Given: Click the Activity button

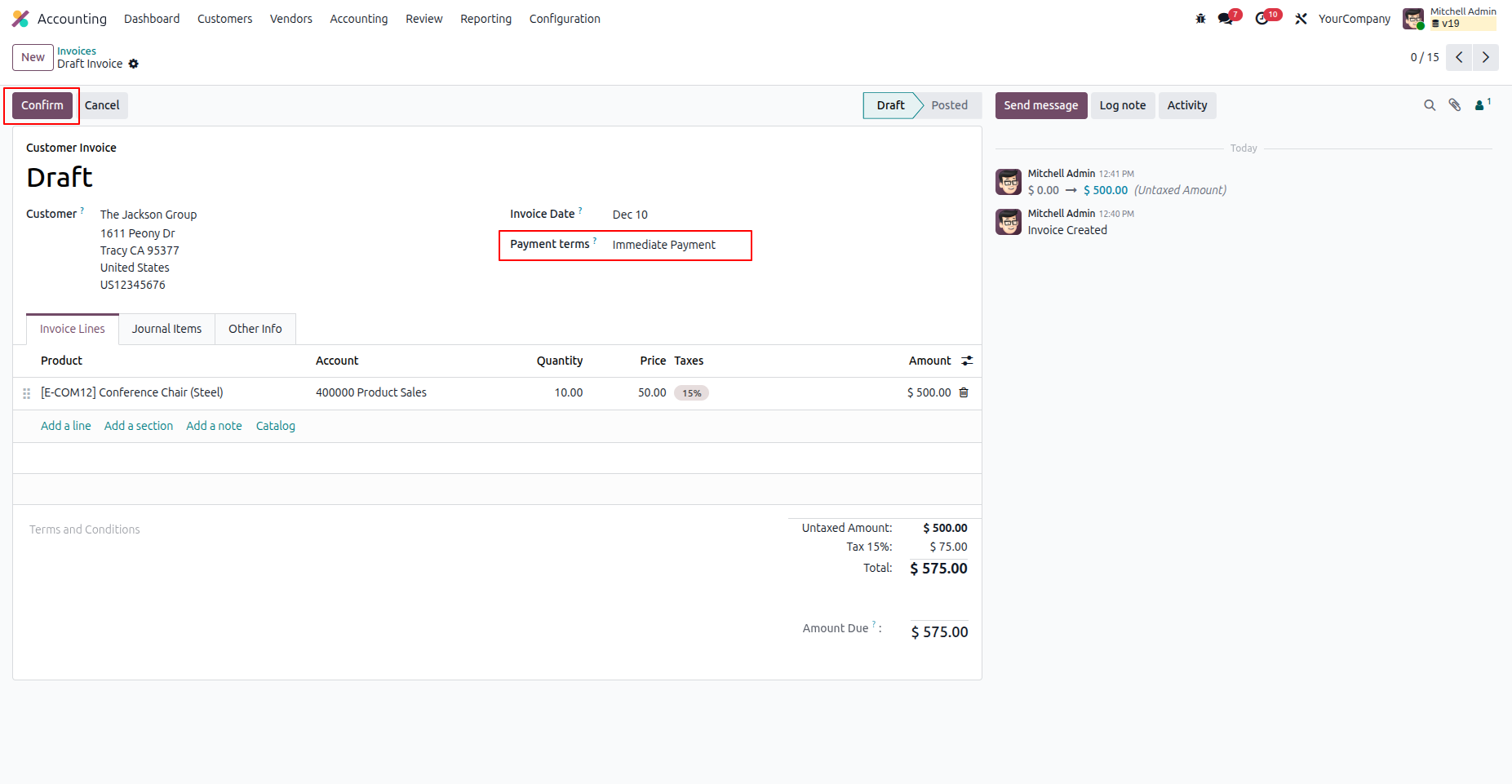Looking at the screenshot, I should click(x=1187, y=105).
